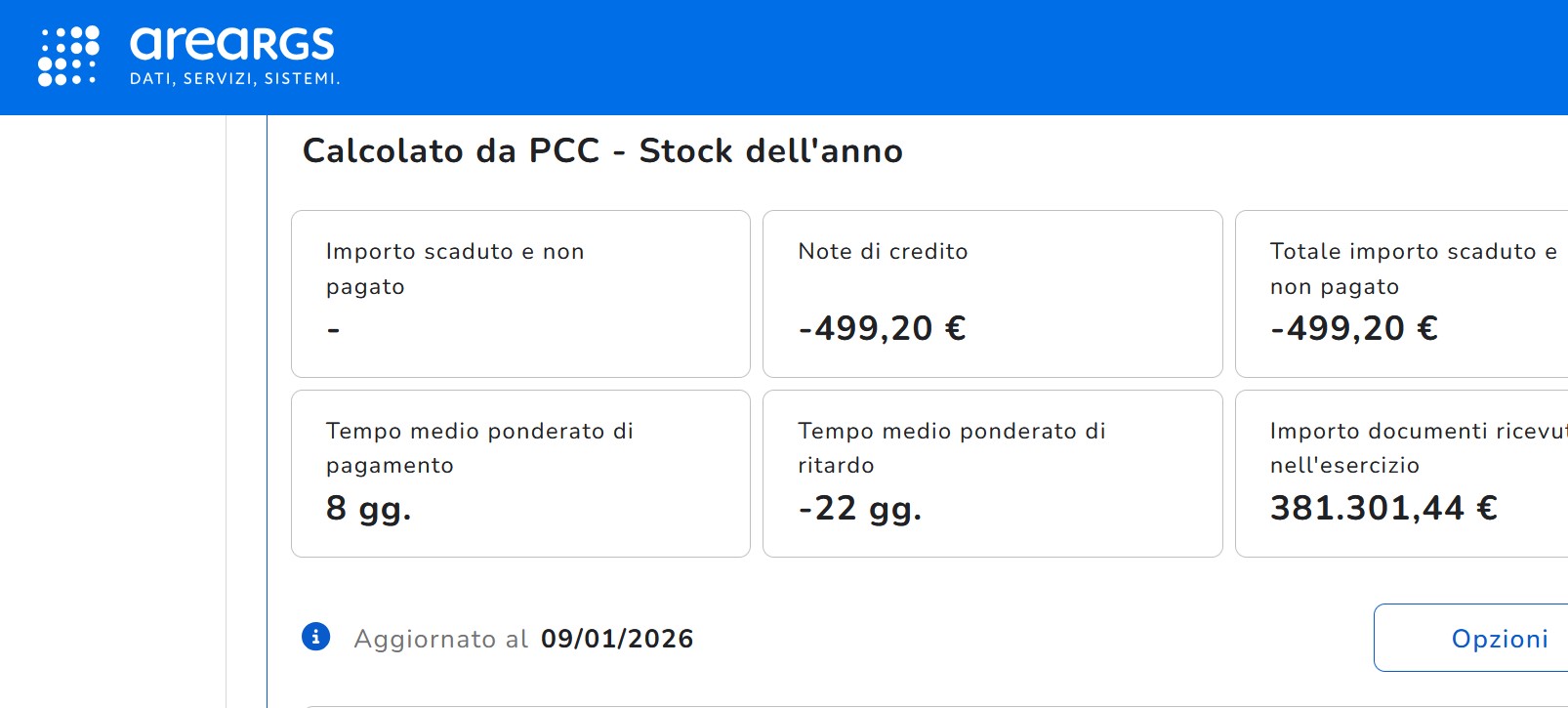1568x708 pixels.
Task: Click the 381.301,44 € amount
Action: coord(1382,508)
